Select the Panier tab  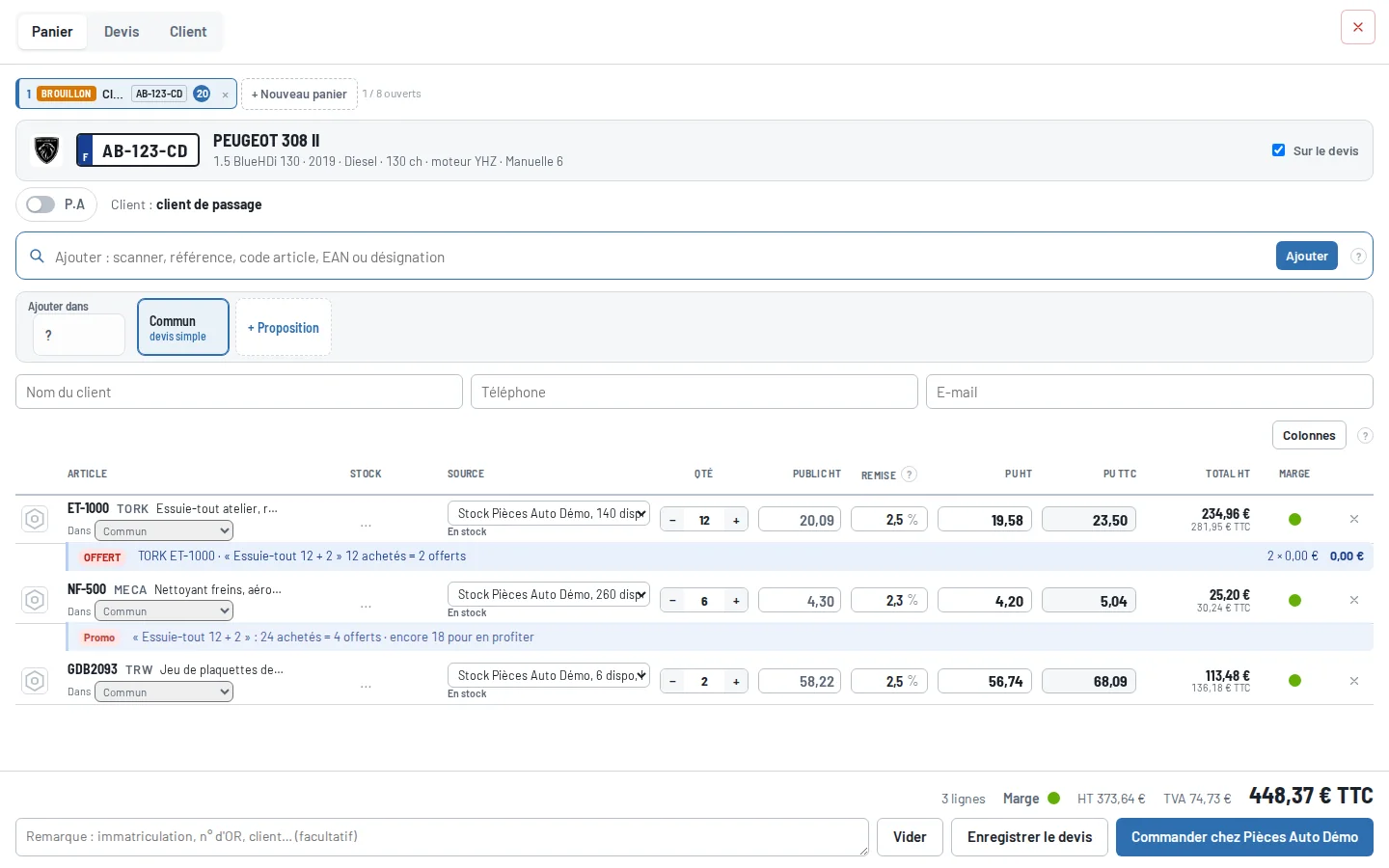[x=52, y=32]
